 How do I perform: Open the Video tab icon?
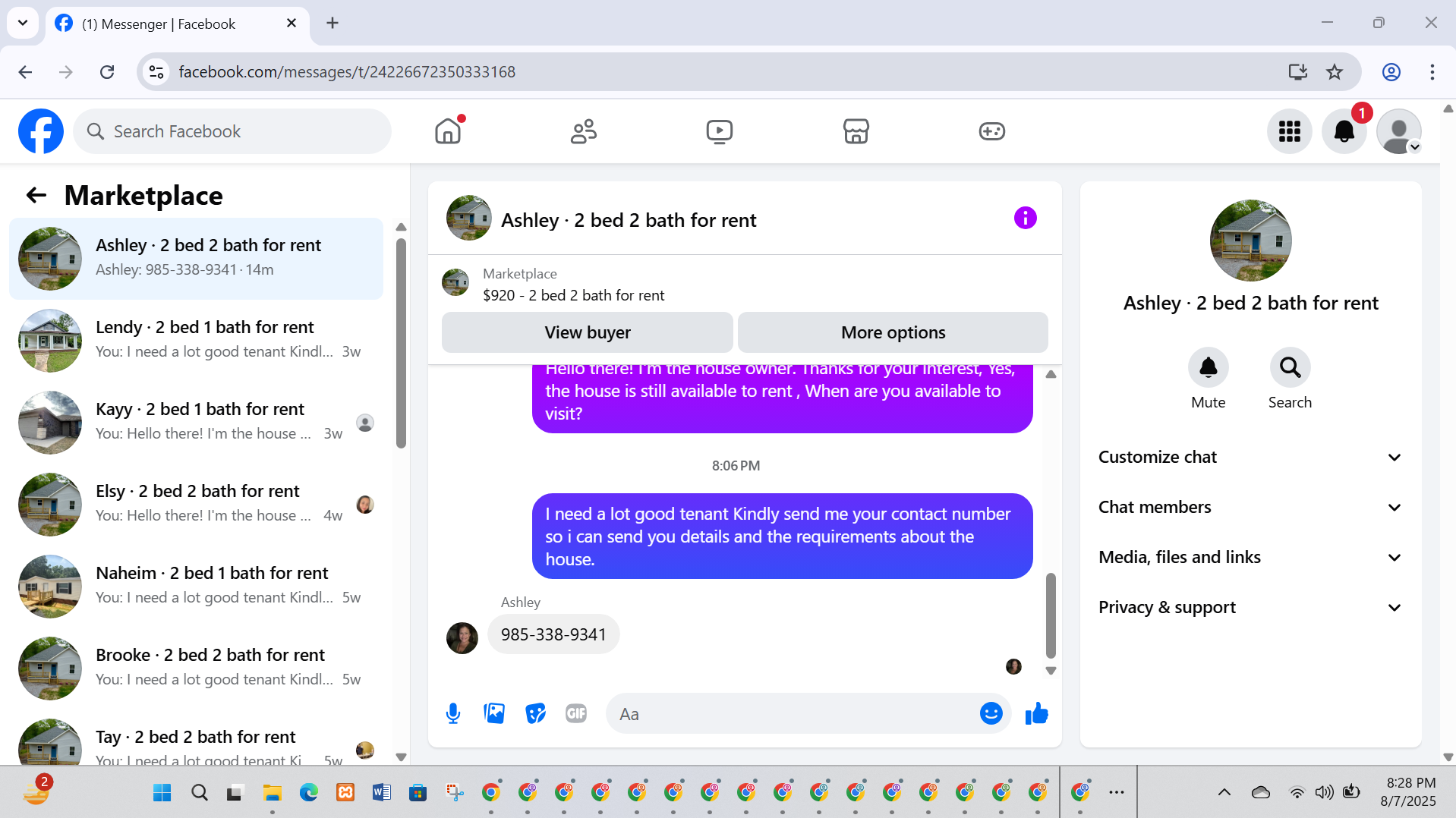(720, 131)
